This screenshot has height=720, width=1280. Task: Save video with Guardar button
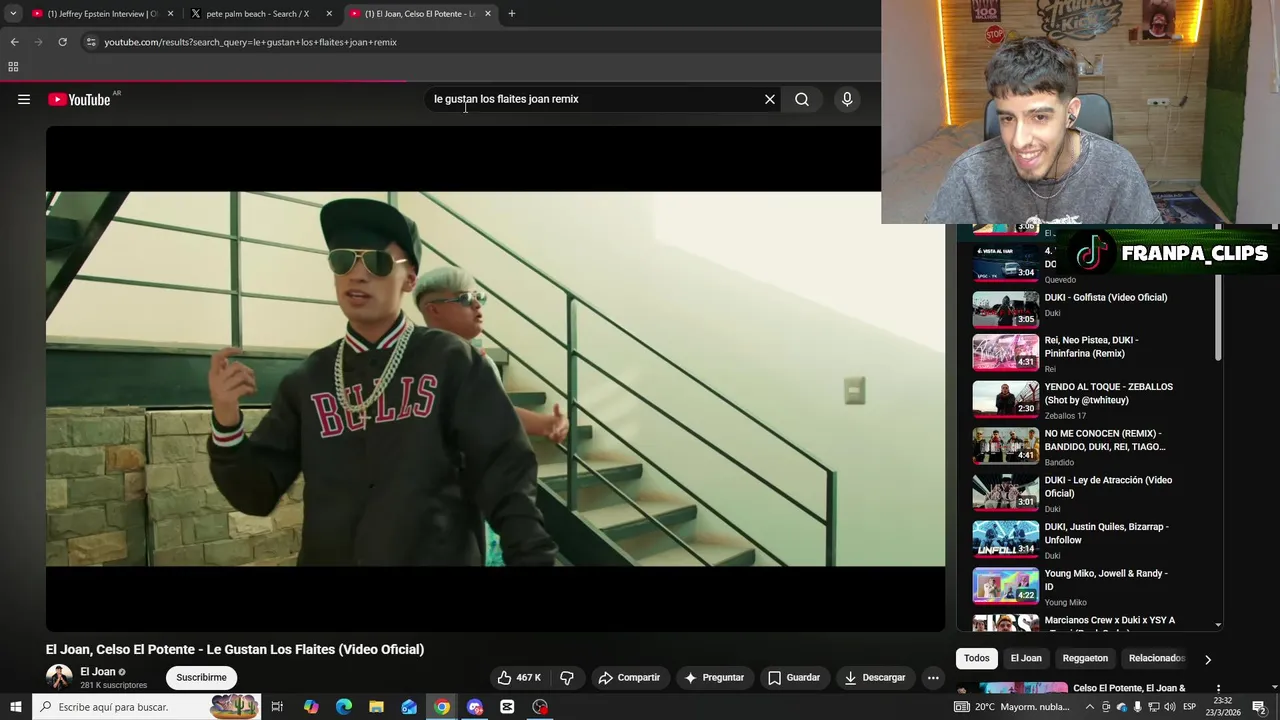(794, 677)
